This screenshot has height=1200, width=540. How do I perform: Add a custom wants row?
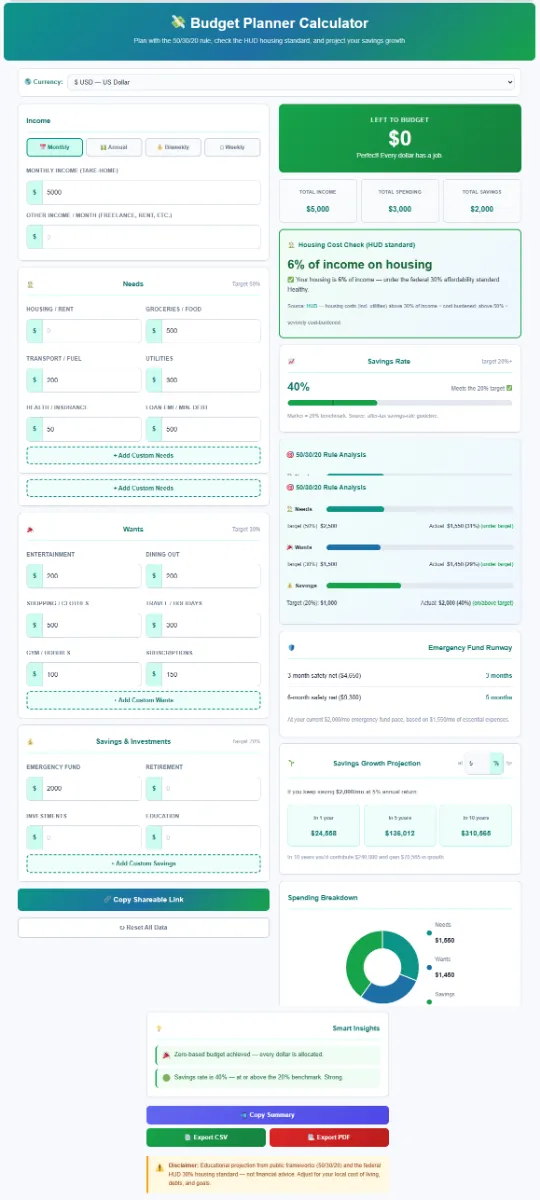(144, 700)
